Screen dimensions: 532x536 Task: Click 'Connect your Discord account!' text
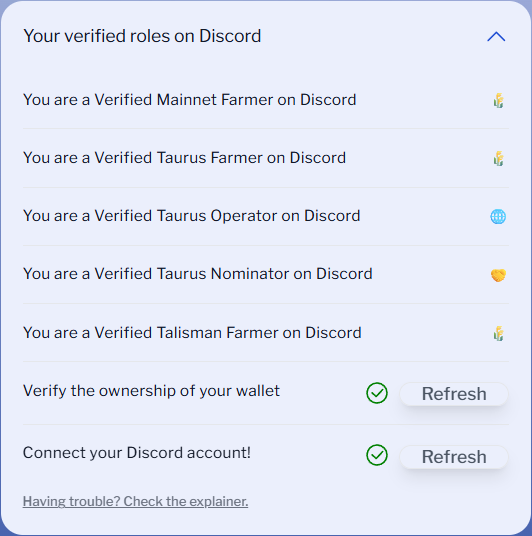[137, 453]
